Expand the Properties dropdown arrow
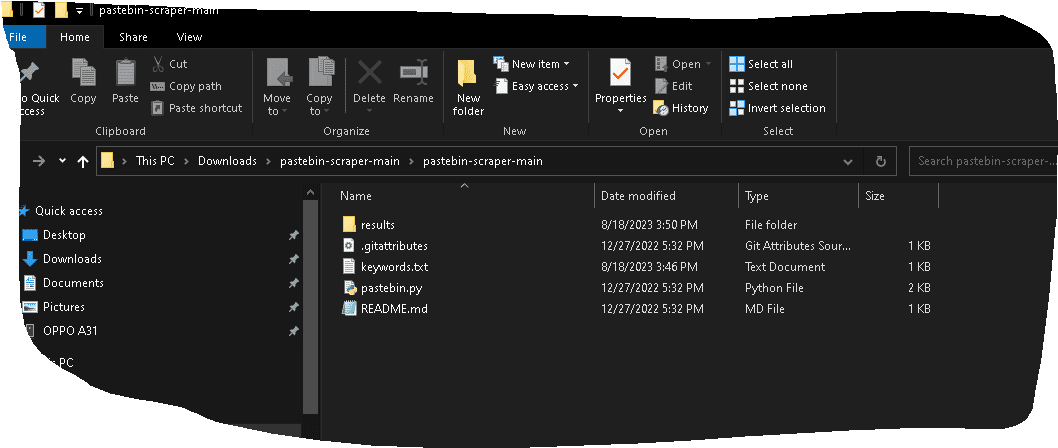 point(620,111)
